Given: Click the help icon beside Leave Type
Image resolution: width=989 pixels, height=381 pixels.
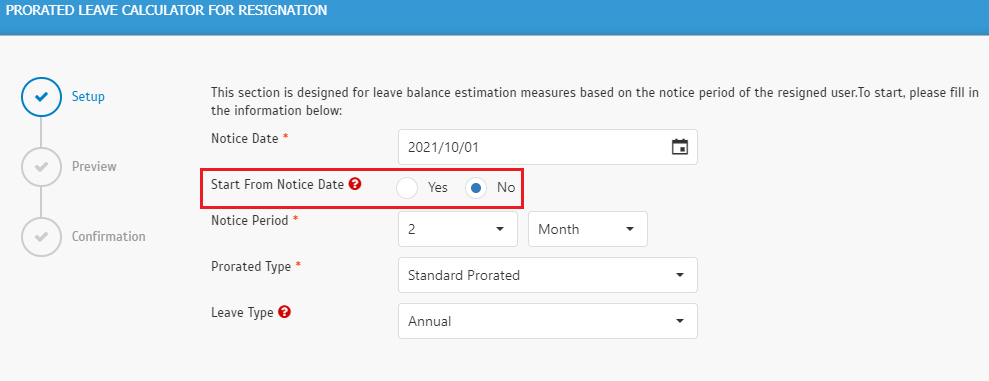Looking at the screenshot, I should [284, 312].
